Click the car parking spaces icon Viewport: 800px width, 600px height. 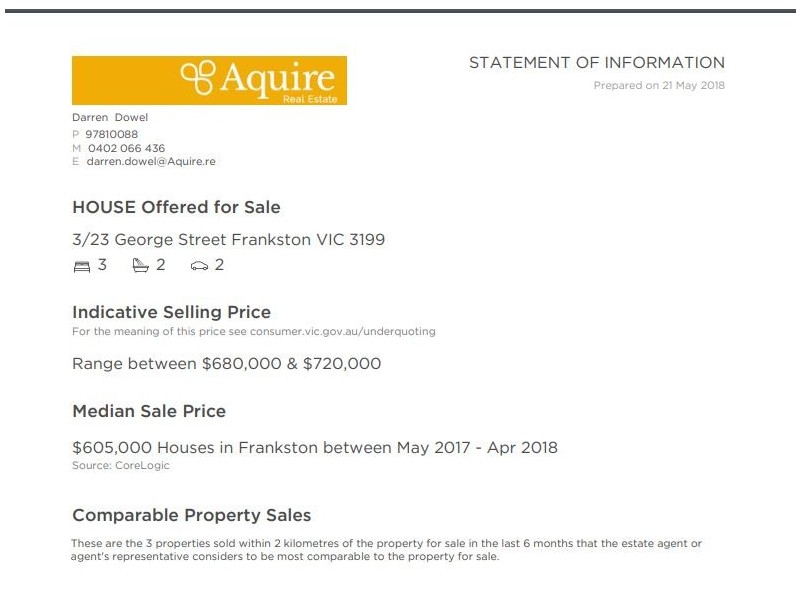click(200, 266)
